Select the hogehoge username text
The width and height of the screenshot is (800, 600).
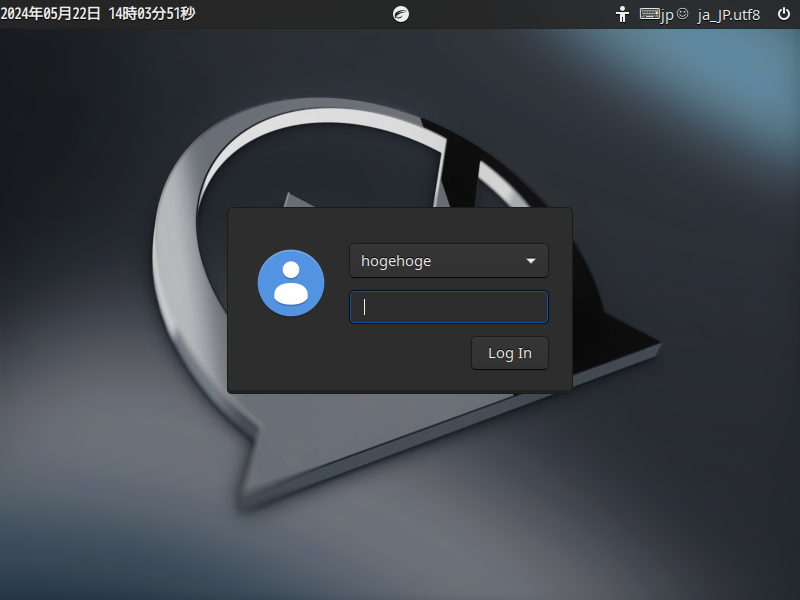[x=396, y=261]
